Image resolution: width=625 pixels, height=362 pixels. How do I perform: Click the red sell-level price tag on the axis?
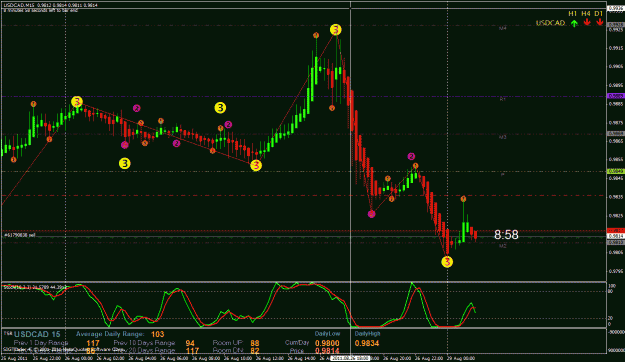(616, 230)
